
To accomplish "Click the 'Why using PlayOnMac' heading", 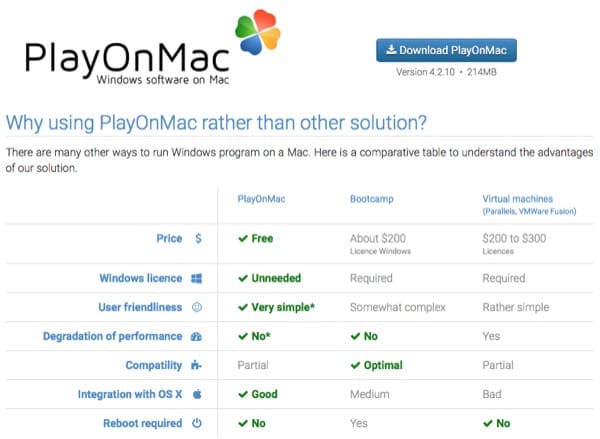I will pos(216,123).
